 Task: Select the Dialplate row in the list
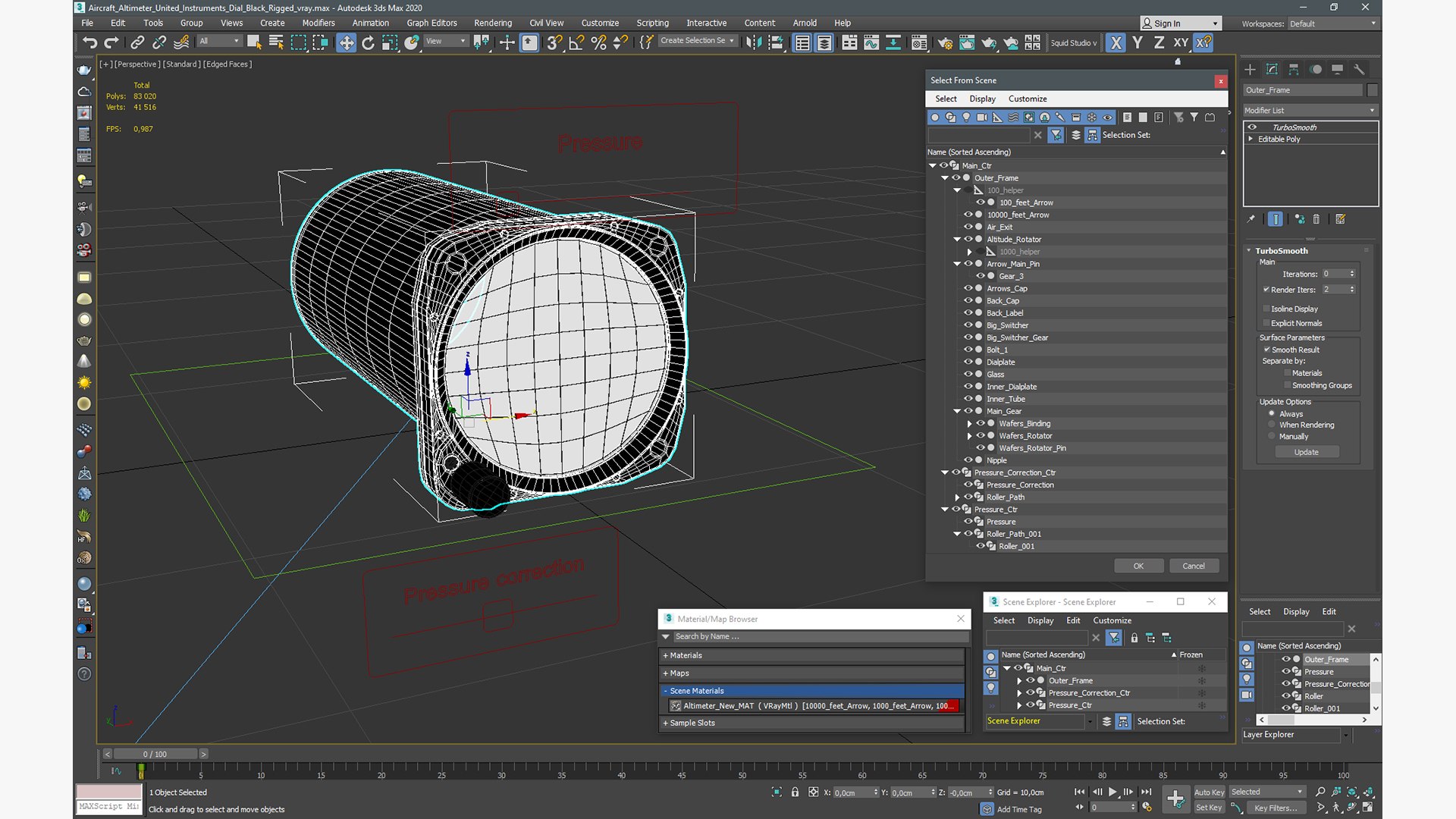1076,362
